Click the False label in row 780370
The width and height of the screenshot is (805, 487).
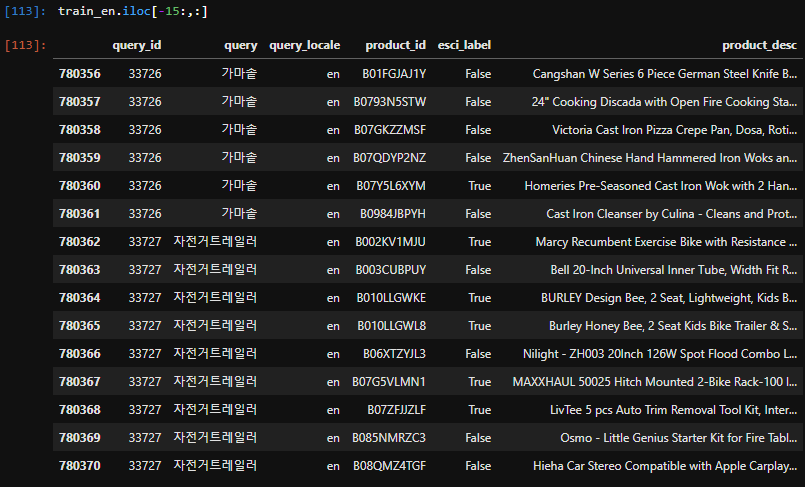(x=478, y=465)
